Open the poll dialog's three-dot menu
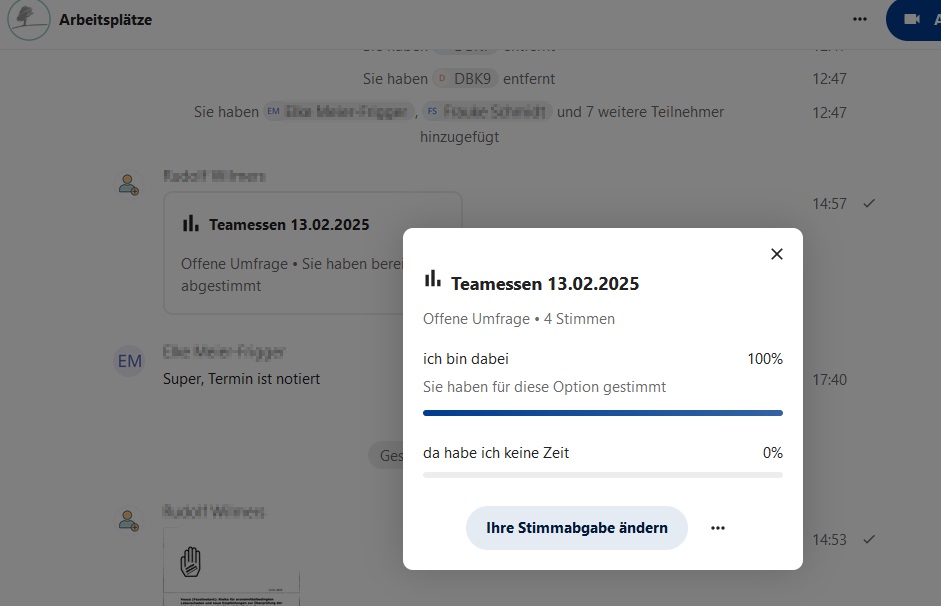The width and height of the screenshot is (941, 606). pos(717,528)
